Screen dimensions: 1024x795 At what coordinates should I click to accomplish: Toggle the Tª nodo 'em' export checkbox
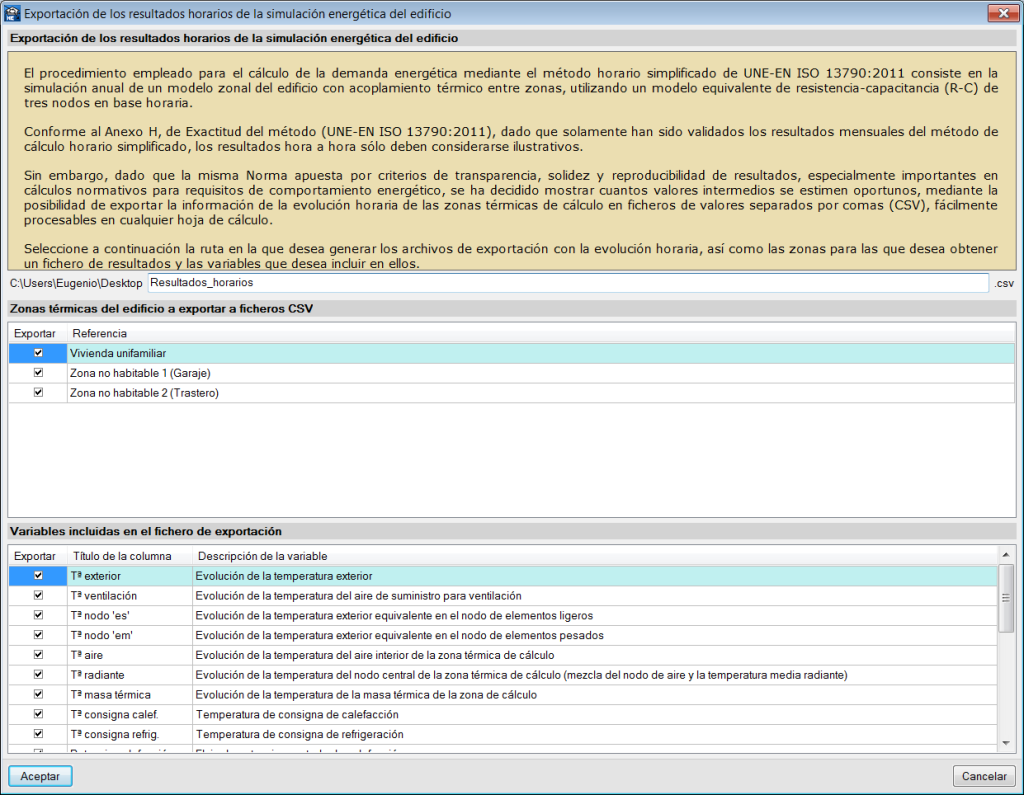(39, 634)
